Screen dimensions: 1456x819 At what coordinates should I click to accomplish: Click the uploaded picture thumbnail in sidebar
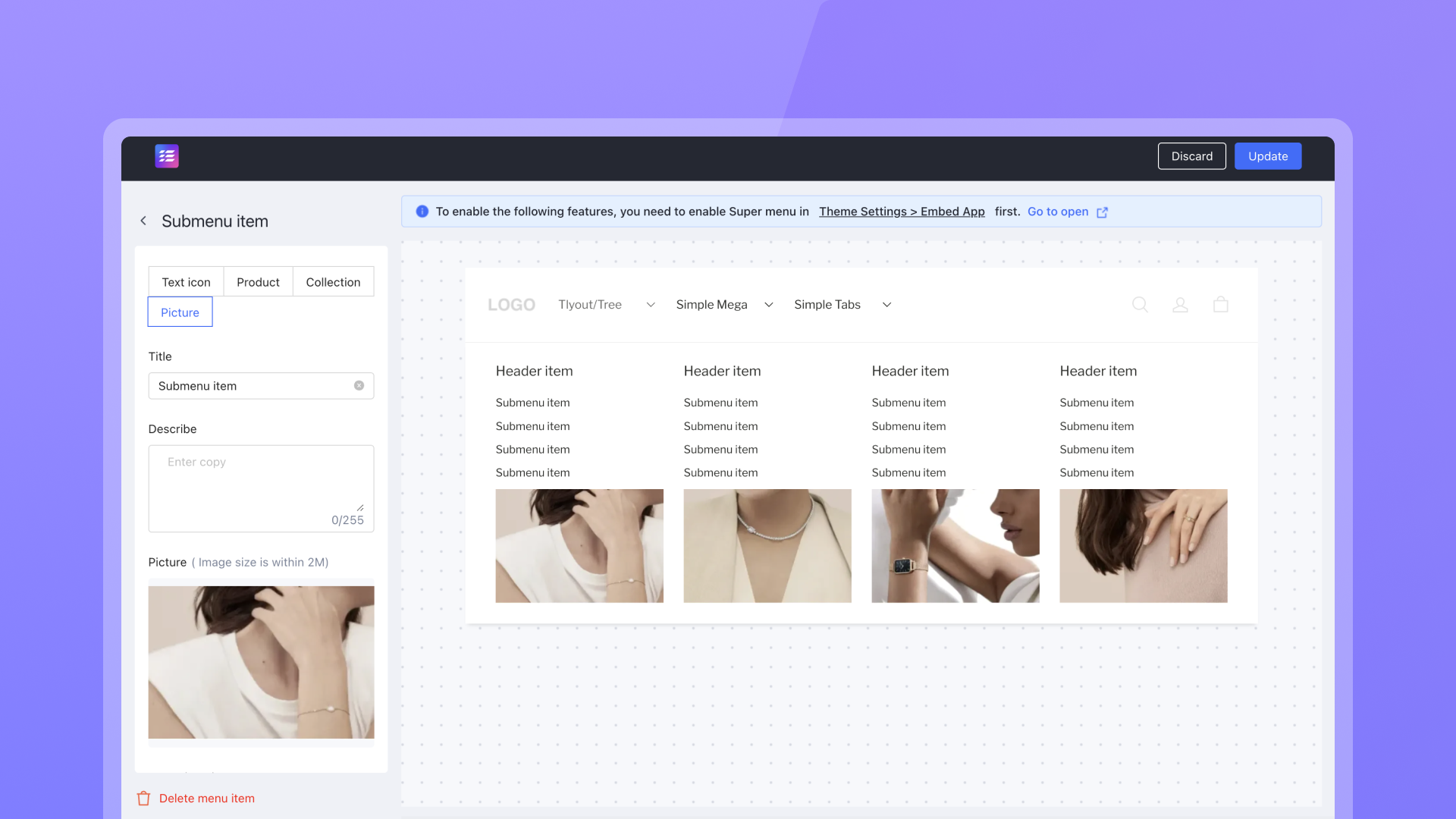click(261, 662)
